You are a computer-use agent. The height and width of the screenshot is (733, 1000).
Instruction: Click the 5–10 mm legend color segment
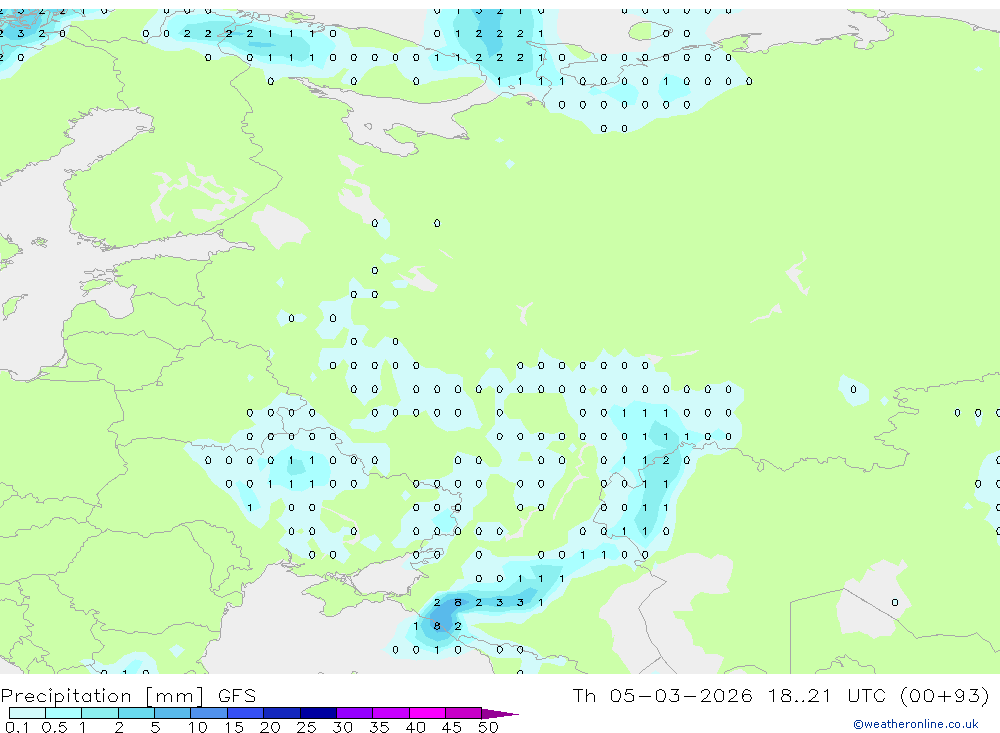(173, 713)
